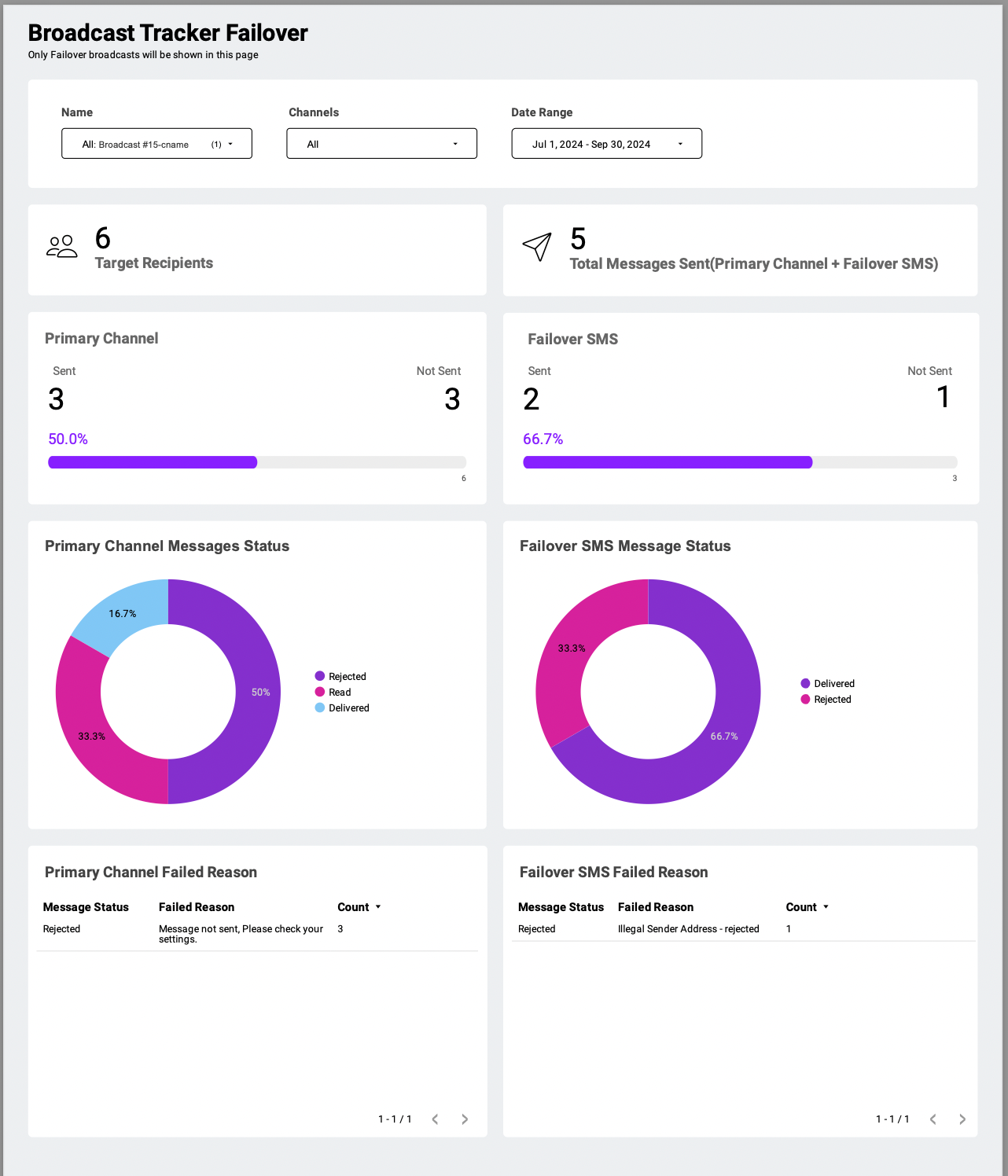Open the Channels dropdown showing All
This screenshot has width=1008, height=1176.
[381, 144]
